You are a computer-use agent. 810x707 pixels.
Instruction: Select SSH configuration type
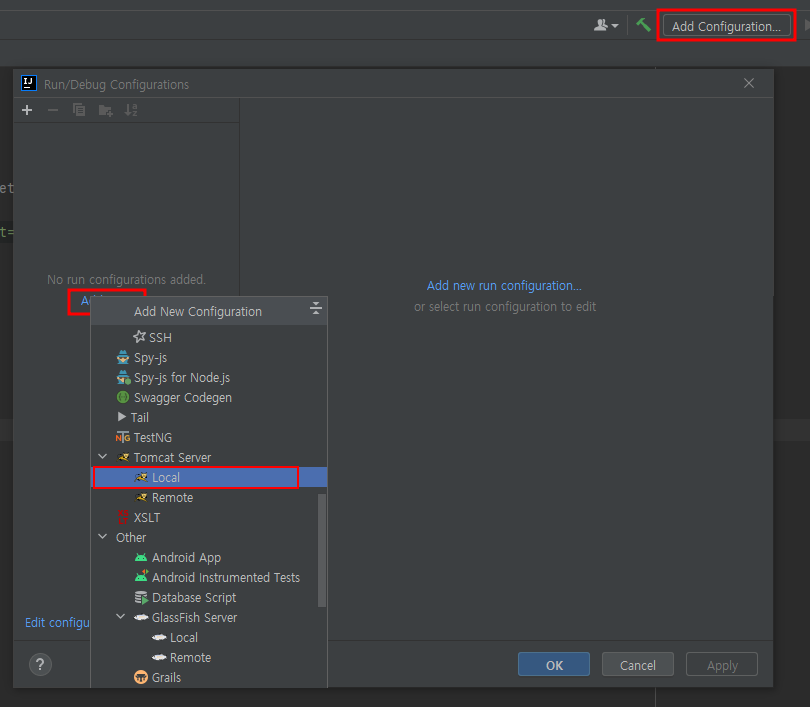[x=209, y=337]
